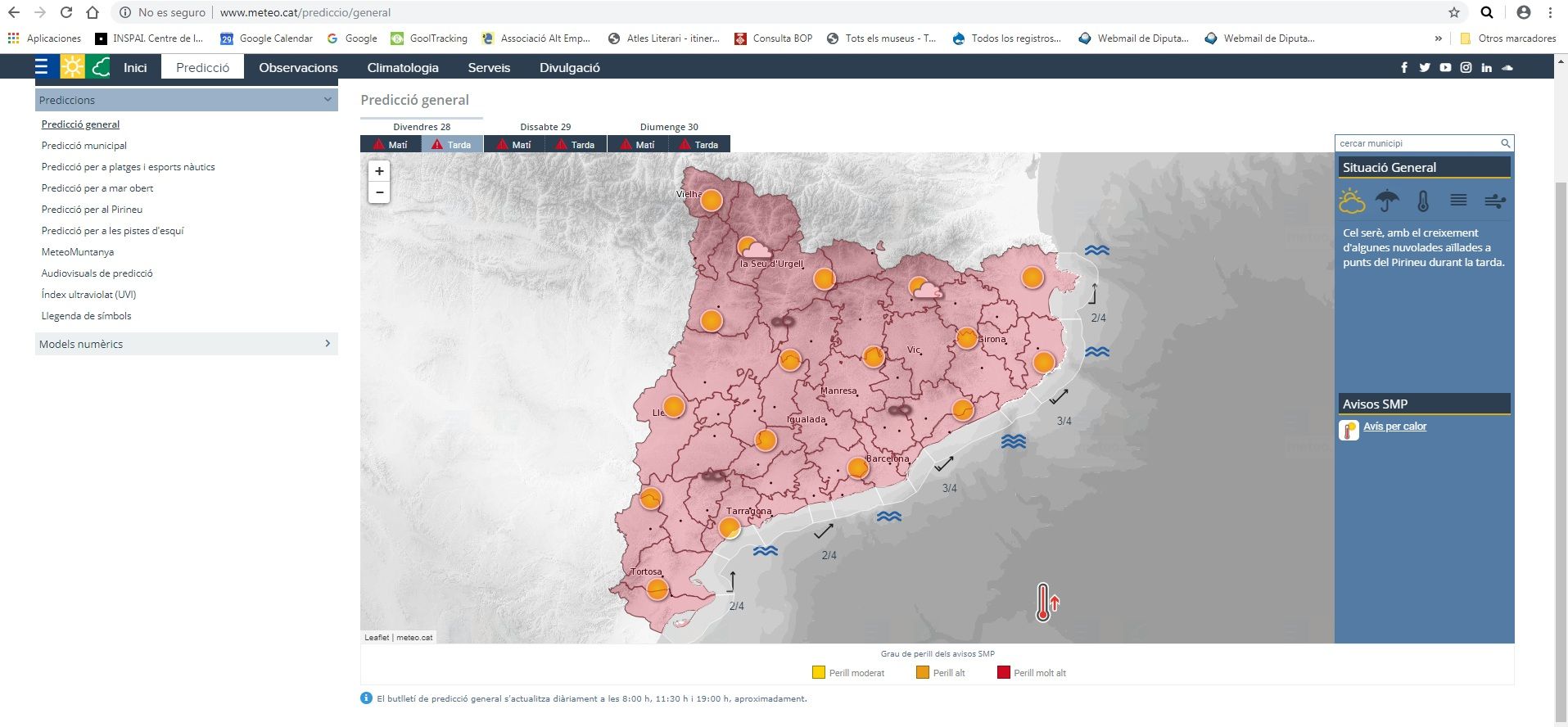
Task: Open the Inici menu item
Action: (x=135, y=67)
